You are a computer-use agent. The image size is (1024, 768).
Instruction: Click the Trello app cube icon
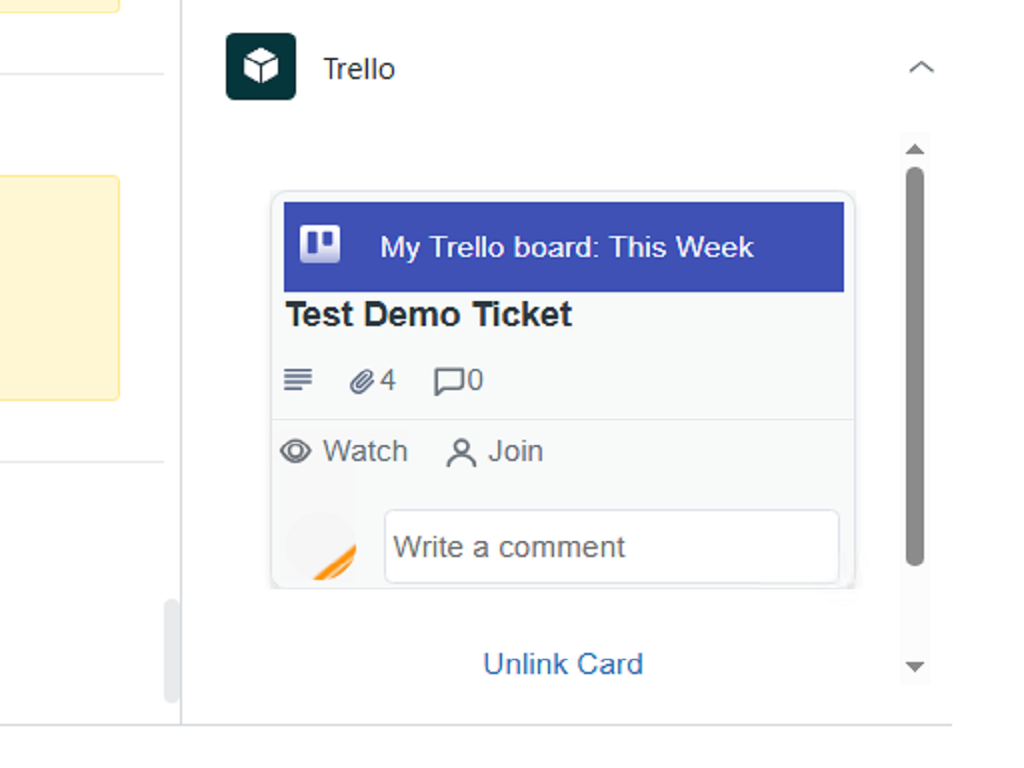[261, 67]
